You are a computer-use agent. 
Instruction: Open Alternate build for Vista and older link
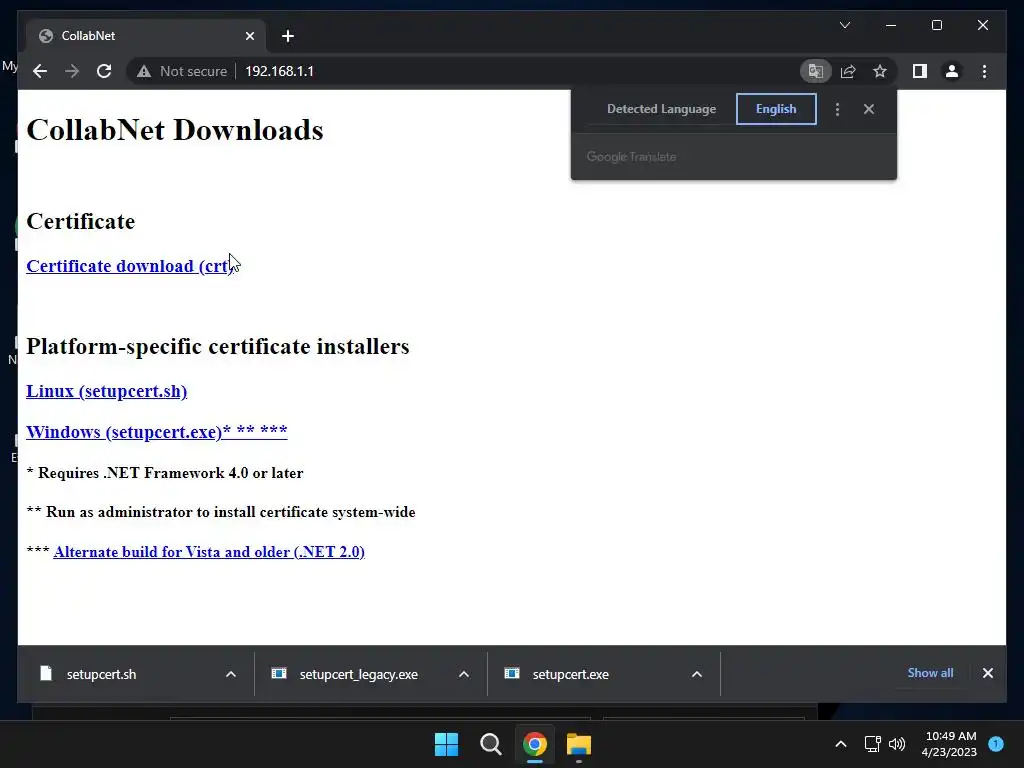coord(209,552)
